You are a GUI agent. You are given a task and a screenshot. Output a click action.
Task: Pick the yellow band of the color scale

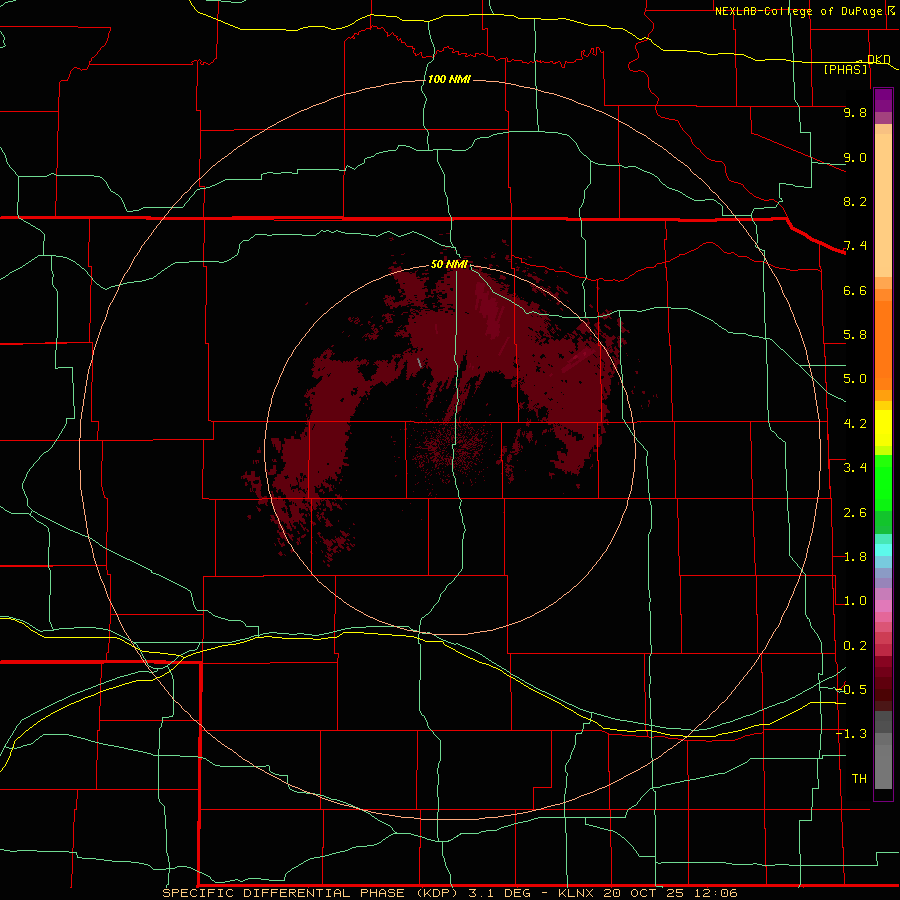pos(883,428)
